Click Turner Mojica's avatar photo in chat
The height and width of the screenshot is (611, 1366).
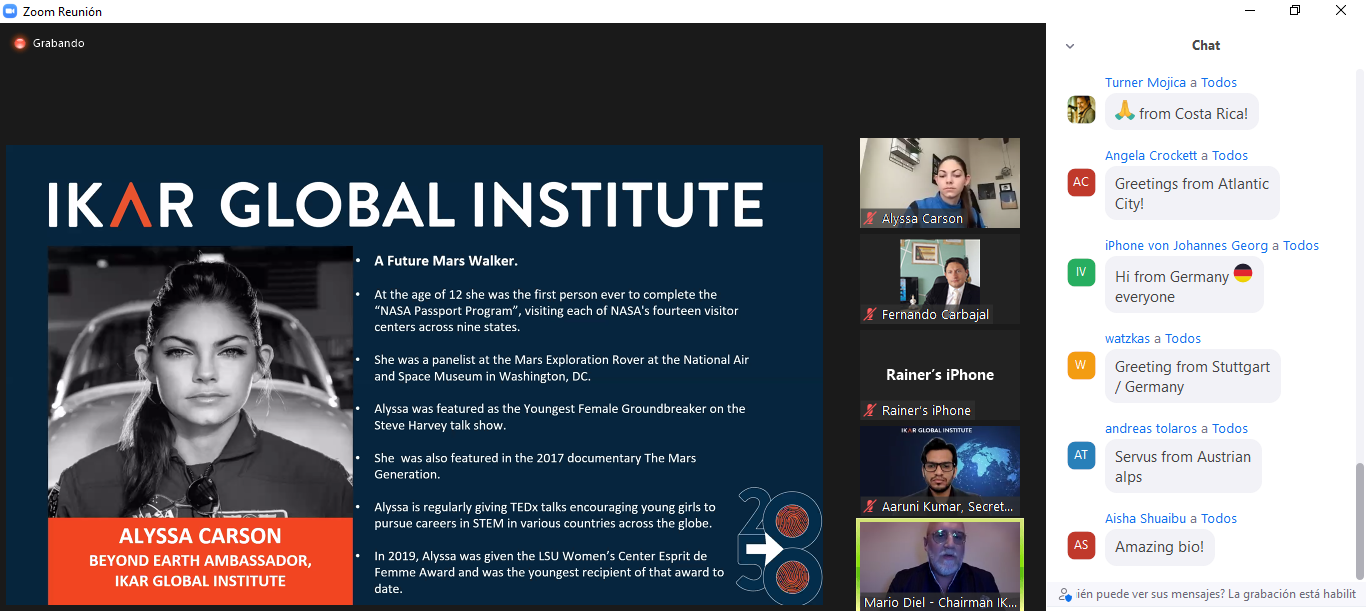pos(1081,109)
